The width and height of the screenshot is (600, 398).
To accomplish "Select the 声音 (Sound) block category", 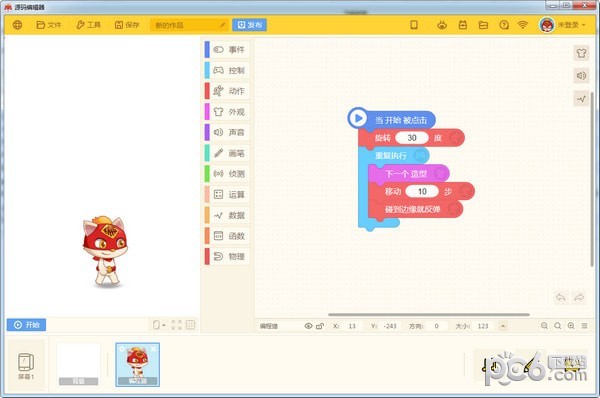I will click(227, 132).
